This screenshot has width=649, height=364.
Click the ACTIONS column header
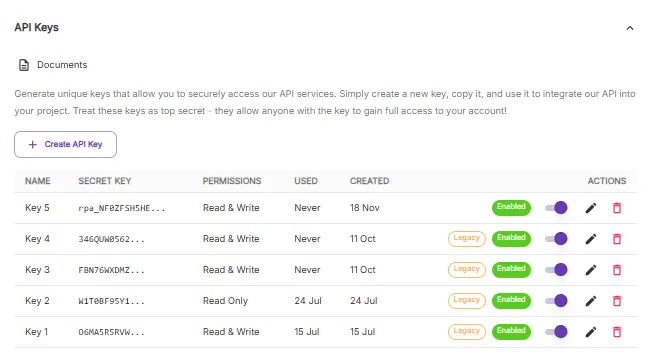point(607,181)
